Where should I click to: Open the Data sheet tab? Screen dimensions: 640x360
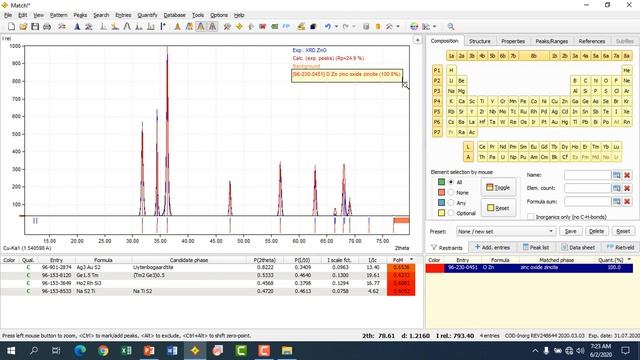tap(577, 247)
